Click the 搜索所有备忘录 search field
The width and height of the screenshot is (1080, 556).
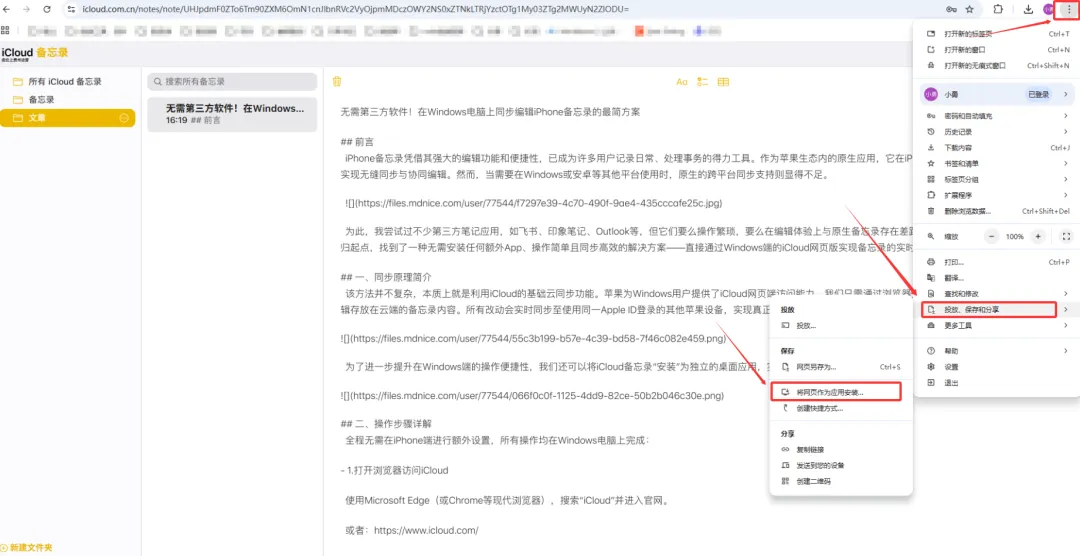pos(232,81)
